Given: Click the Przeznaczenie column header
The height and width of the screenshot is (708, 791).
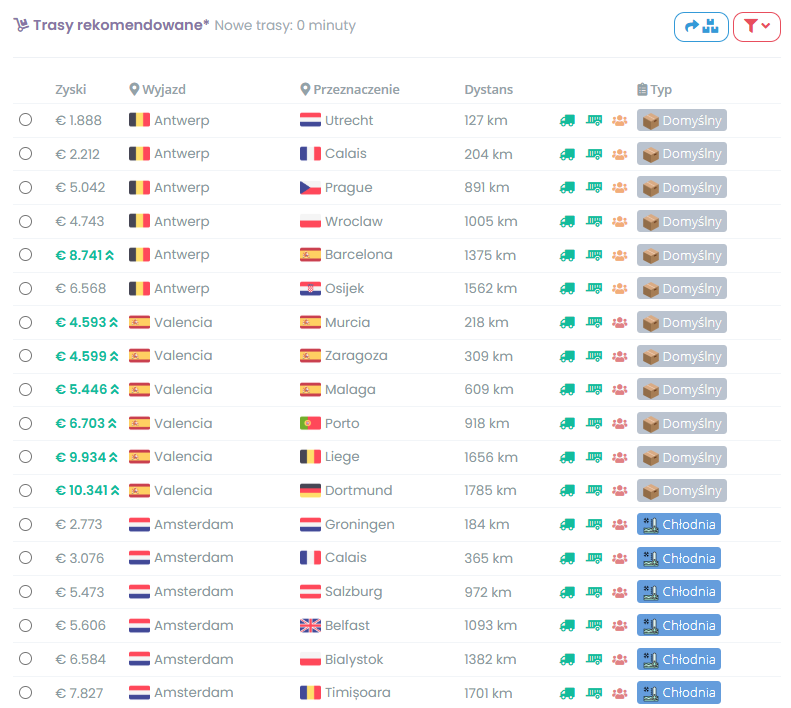Looking at the screenshot, I should (x=350, y=89).
